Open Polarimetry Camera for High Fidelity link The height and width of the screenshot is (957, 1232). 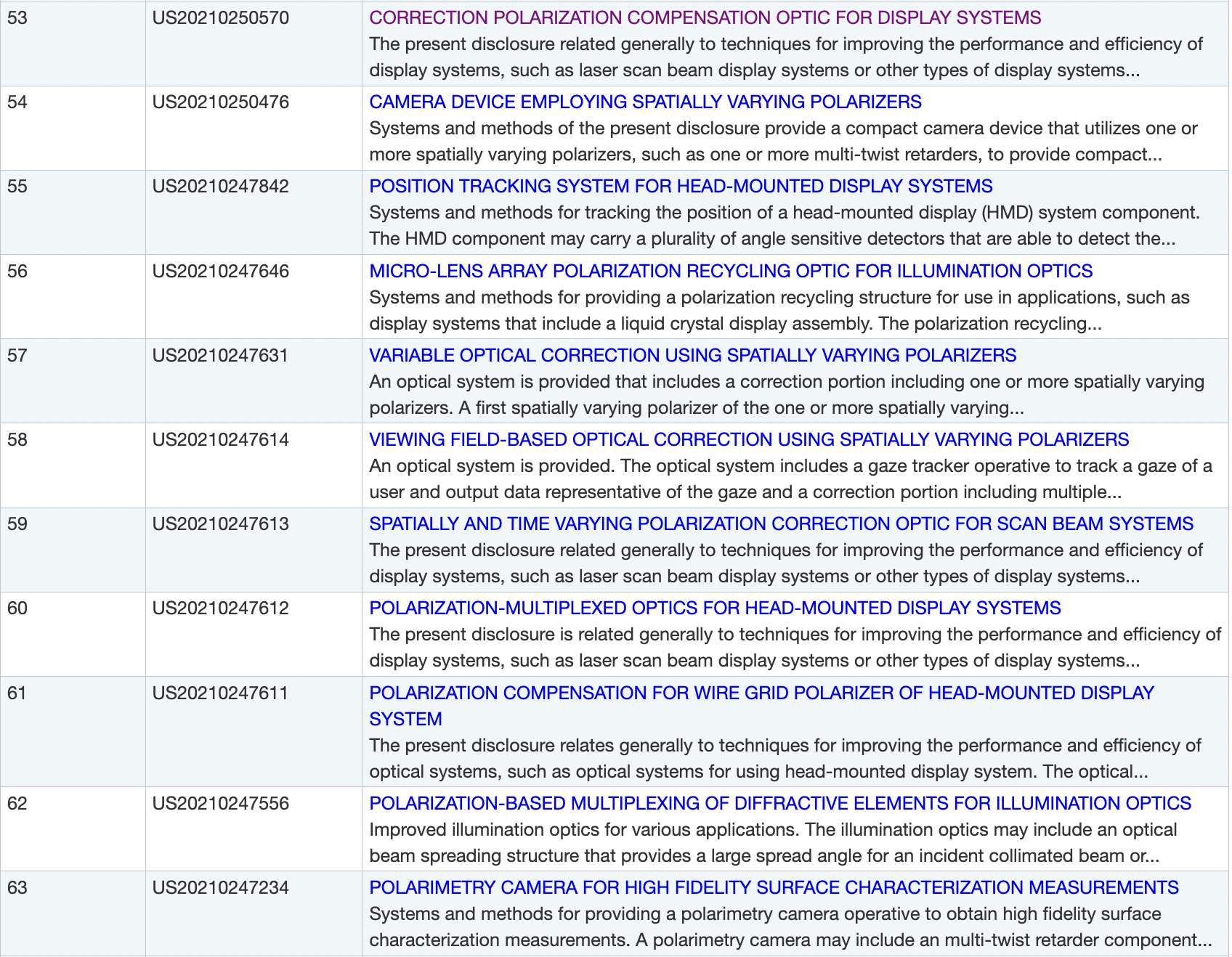tap(774, 887)
